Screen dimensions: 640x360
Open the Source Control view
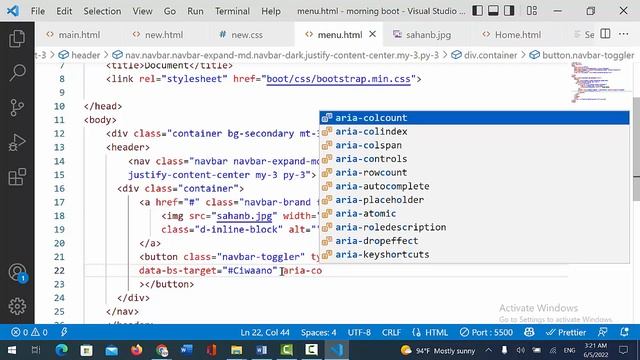17,107
